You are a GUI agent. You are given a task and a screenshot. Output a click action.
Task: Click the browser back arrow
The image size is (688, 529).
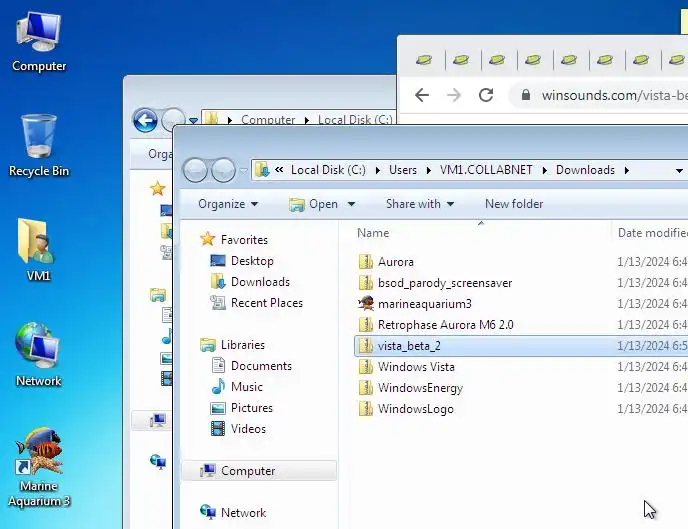[x=422, y=95]
